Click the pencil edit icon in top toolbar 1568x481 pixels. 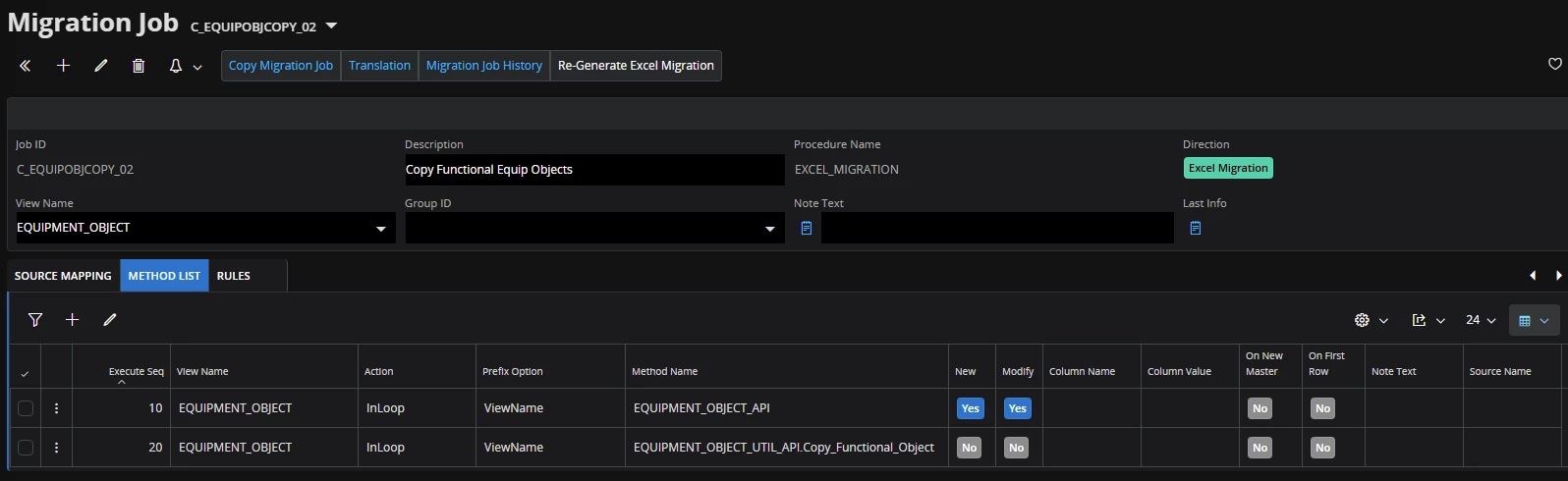click(x=101, y=66)
